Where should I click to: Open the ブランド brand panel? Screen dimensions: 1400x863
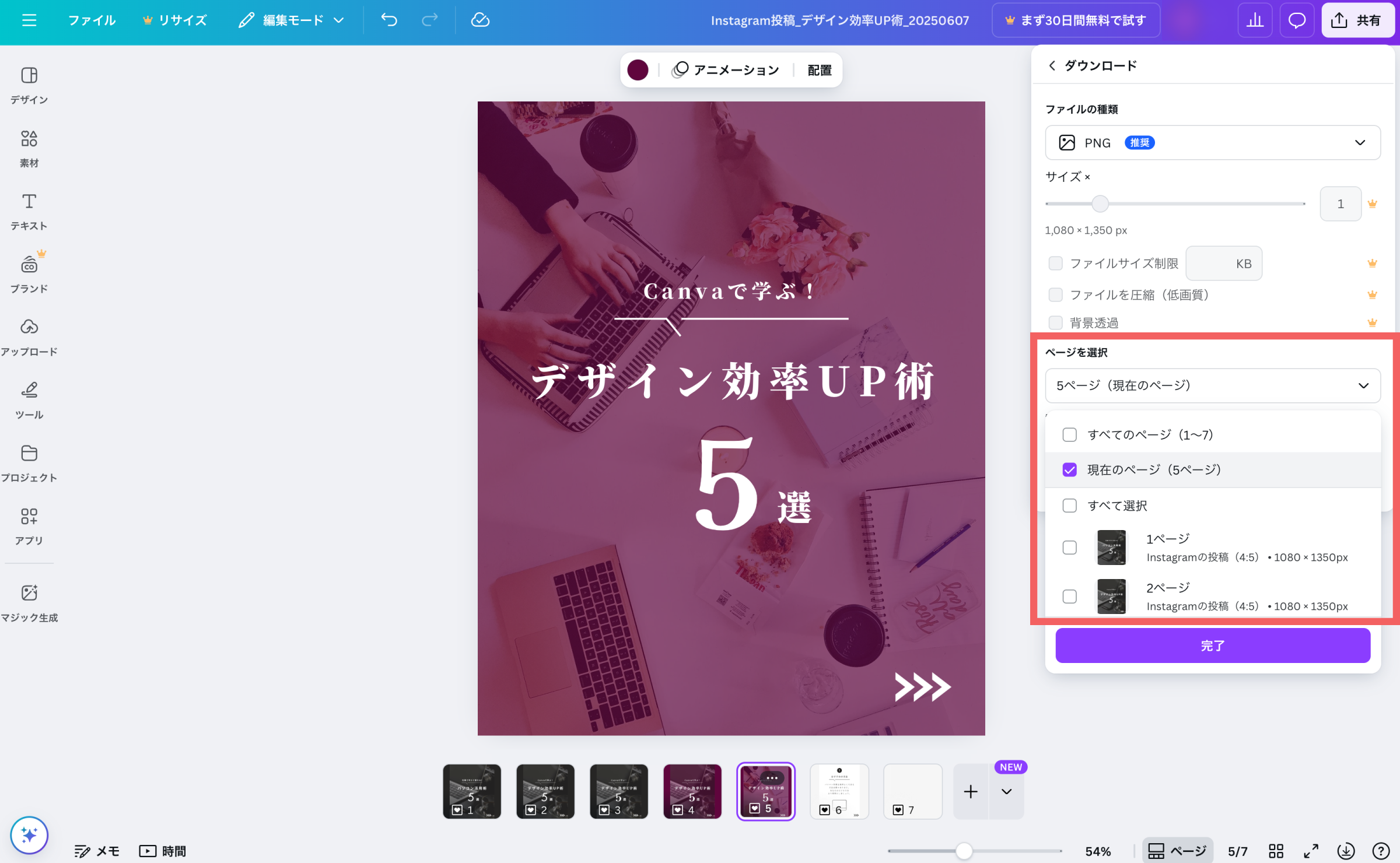click(29, 274)
